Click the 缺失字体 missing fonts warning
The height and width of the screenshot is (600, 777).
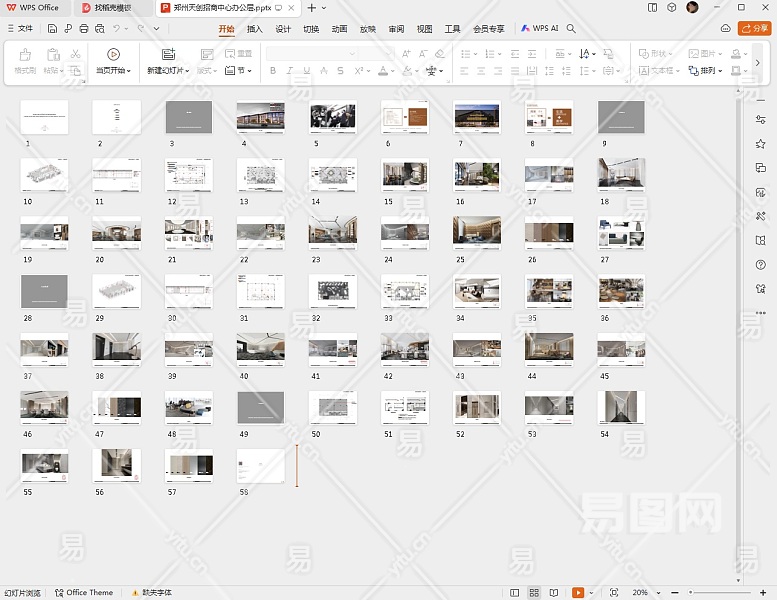pos(151,593)
